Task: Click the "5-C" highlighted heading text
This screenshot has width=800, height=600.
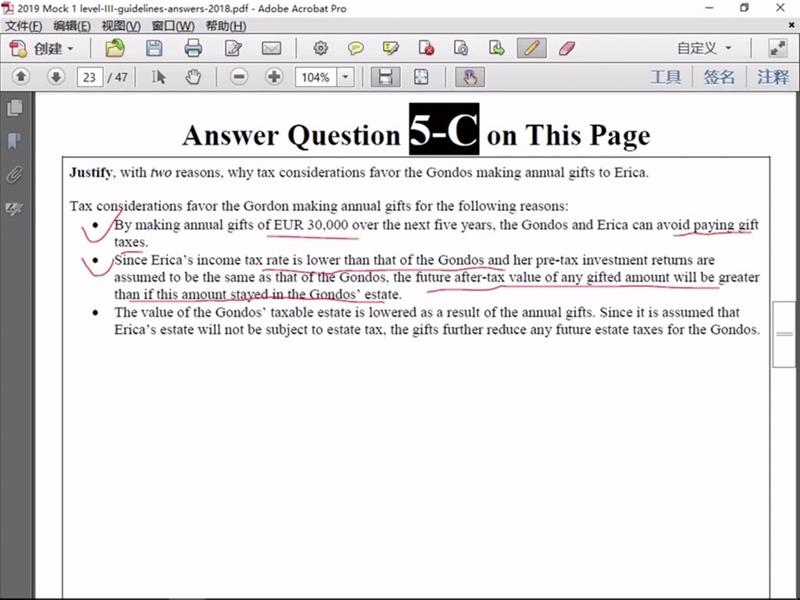Action: [x=444, y=129]
